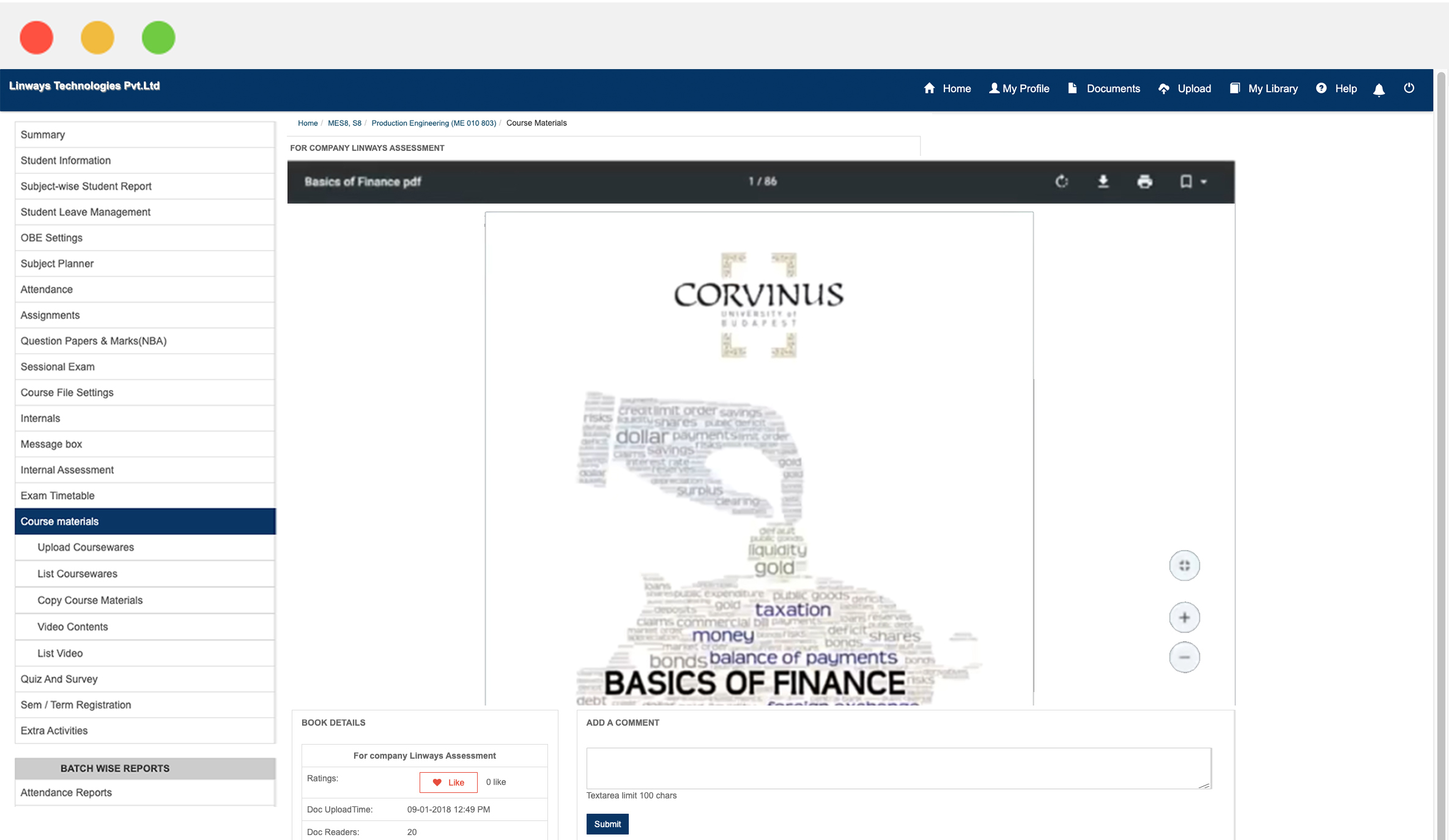Click the PDF cover page preview
The height and width of the screenshot is (840, 1449).
click(759, 459)
